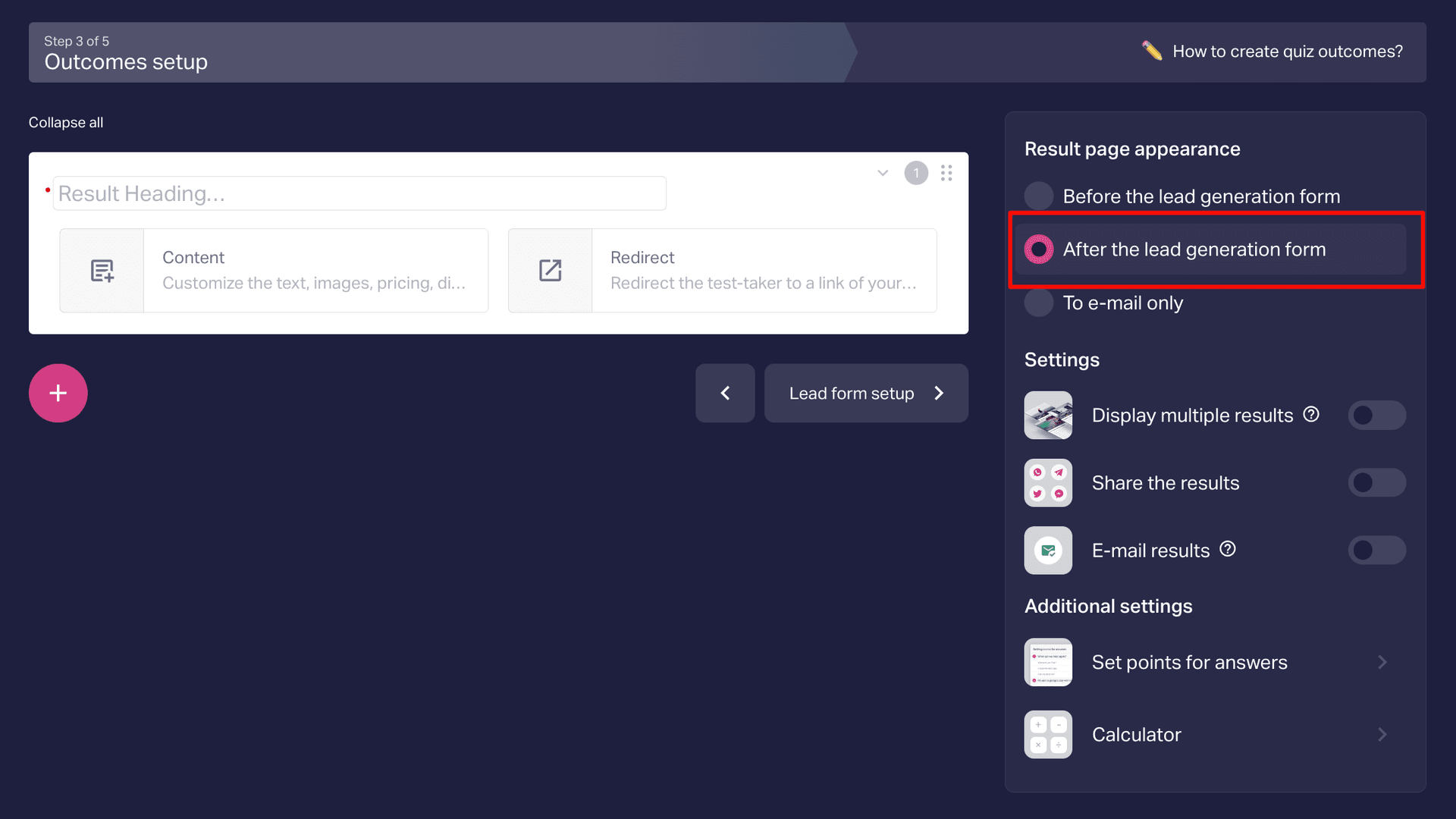The width and height of the screenshot is (1456, 819).
Task: Click the Content document-plus icon
Action: point(102,271)
